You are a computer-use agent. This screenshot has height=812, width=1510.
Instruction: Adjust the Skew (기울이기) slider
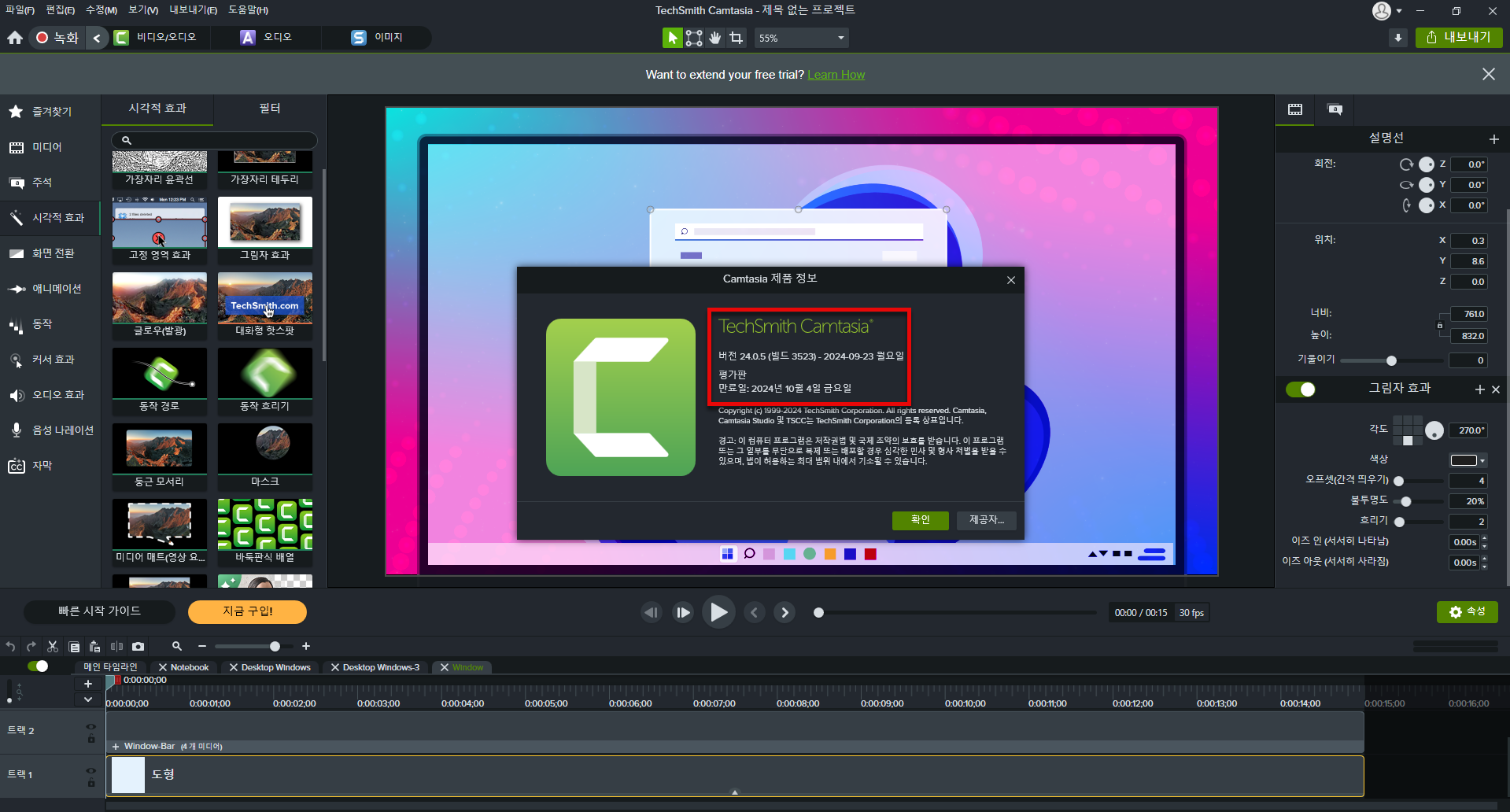(1391, 360)
